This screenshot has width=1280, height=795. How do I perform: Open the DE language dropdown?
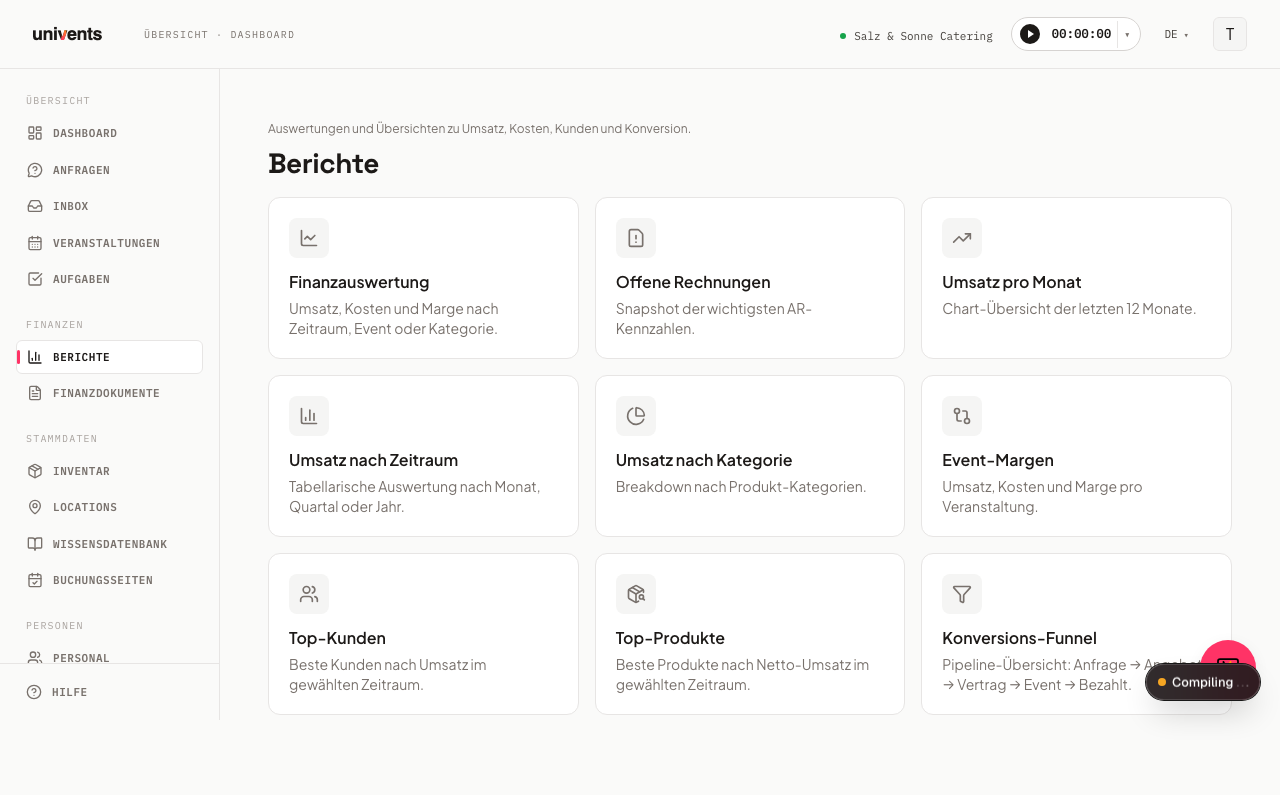tap(1176, 35)
